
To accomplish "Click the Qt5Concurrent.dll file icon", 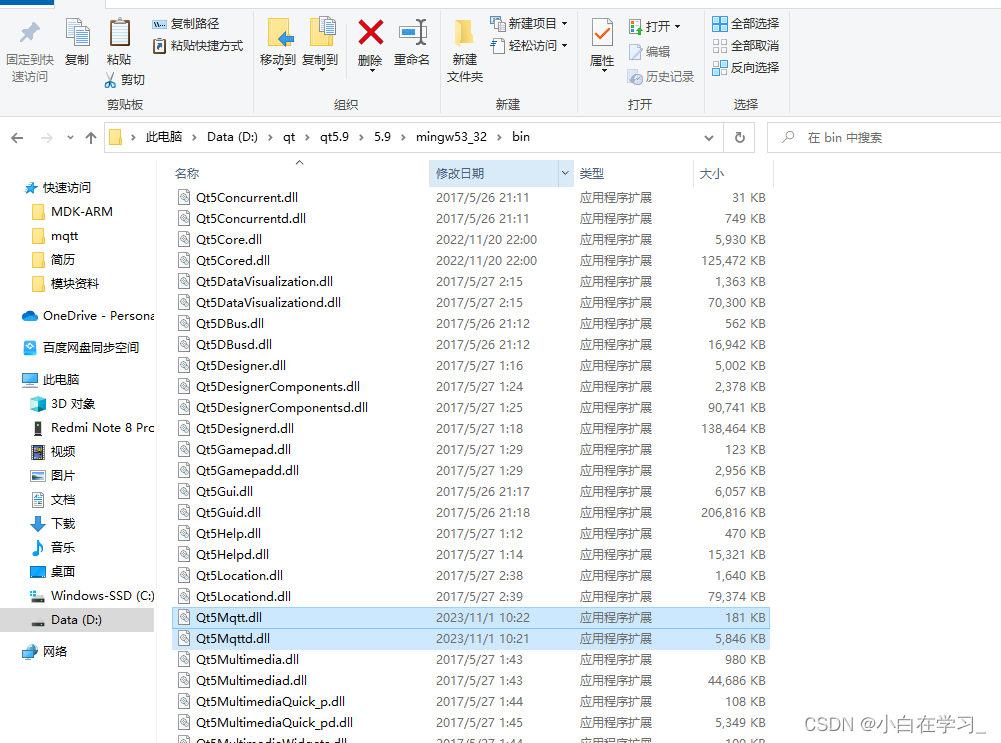I will coord(184,197).
